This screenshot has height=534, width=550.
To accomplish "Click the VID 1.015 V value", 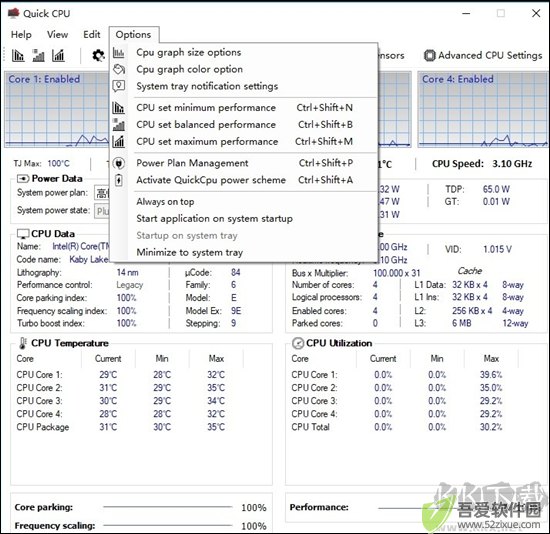I will point(497,249).
